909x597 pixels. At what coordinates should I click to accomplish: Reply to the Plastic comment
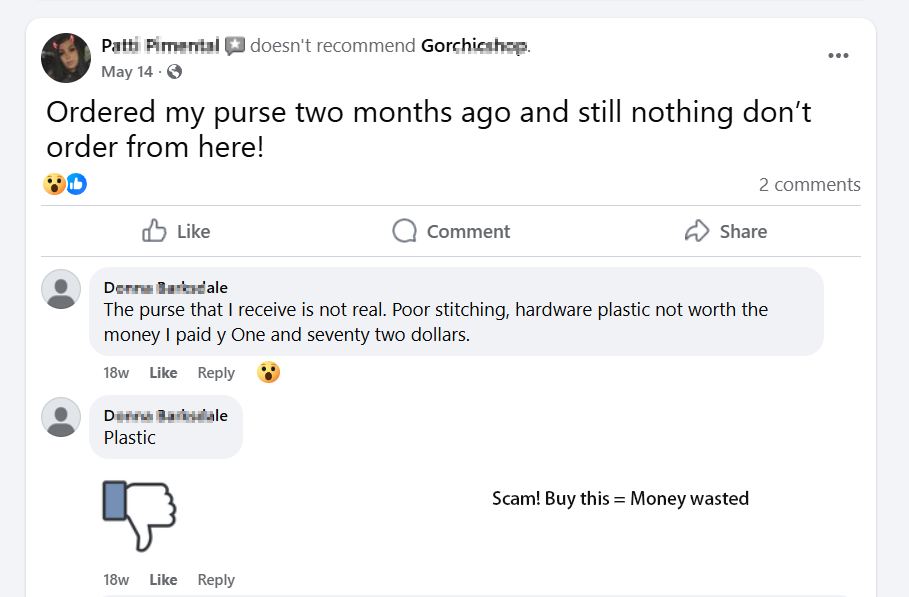click(x=216, y=580)
